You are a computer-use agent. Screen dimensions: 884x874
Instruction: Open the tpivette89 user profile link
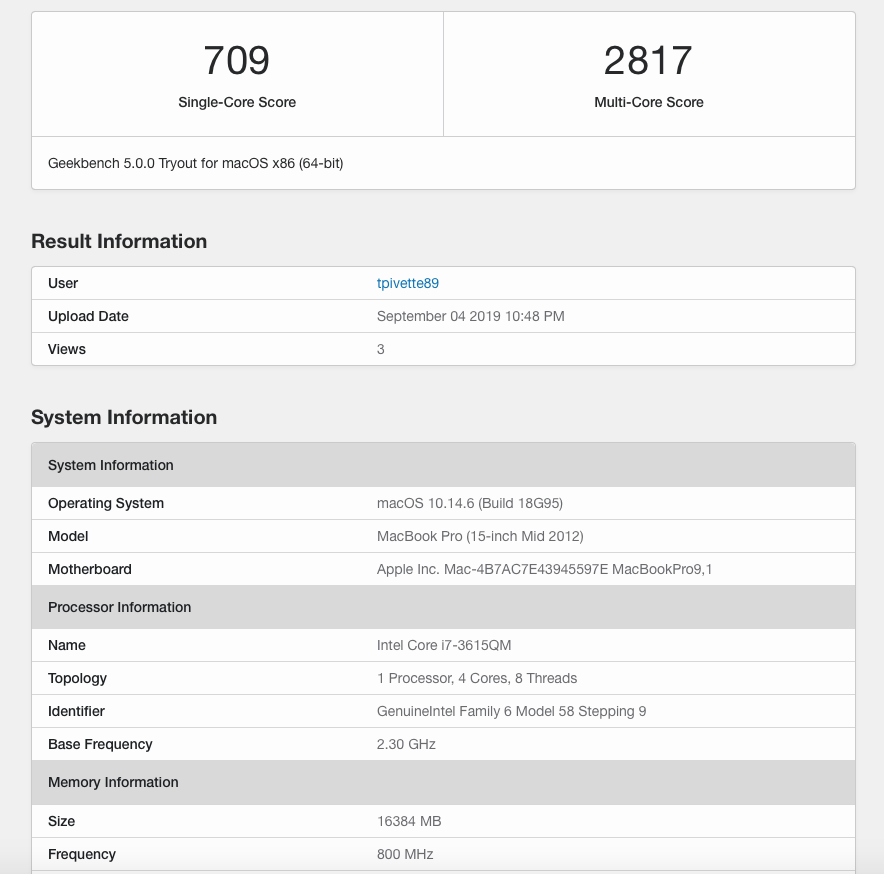[408, 283]
